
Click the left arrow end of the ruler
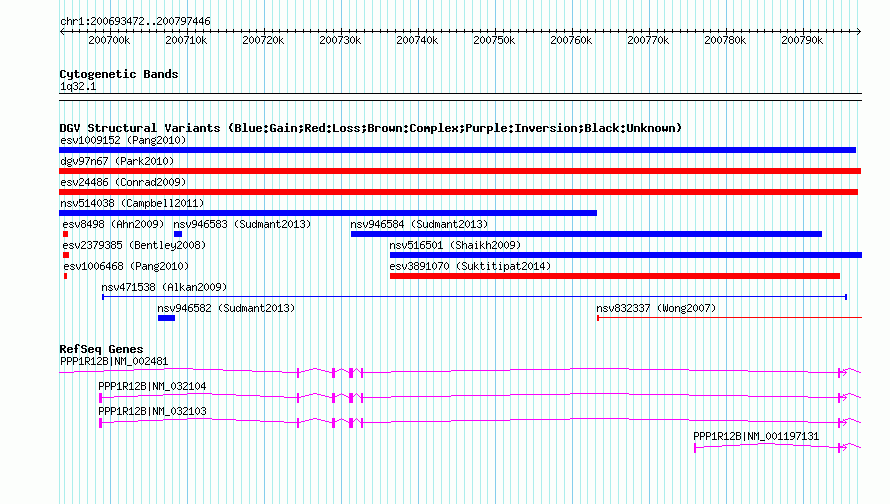[62, 32]
